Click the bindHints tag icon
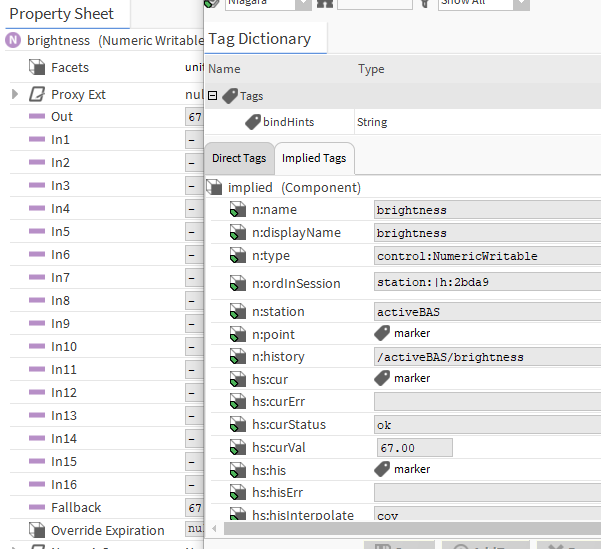This screenshot has width=601, height=549. point(254,122)
